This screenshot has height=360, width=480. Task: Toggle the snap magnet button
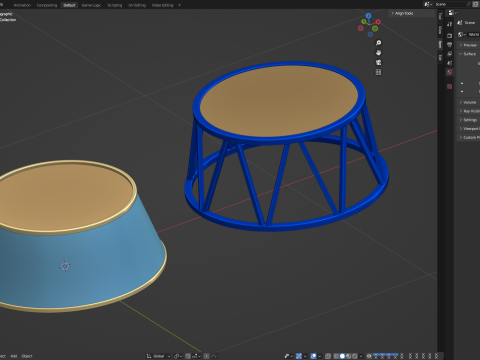click(188, 356)
